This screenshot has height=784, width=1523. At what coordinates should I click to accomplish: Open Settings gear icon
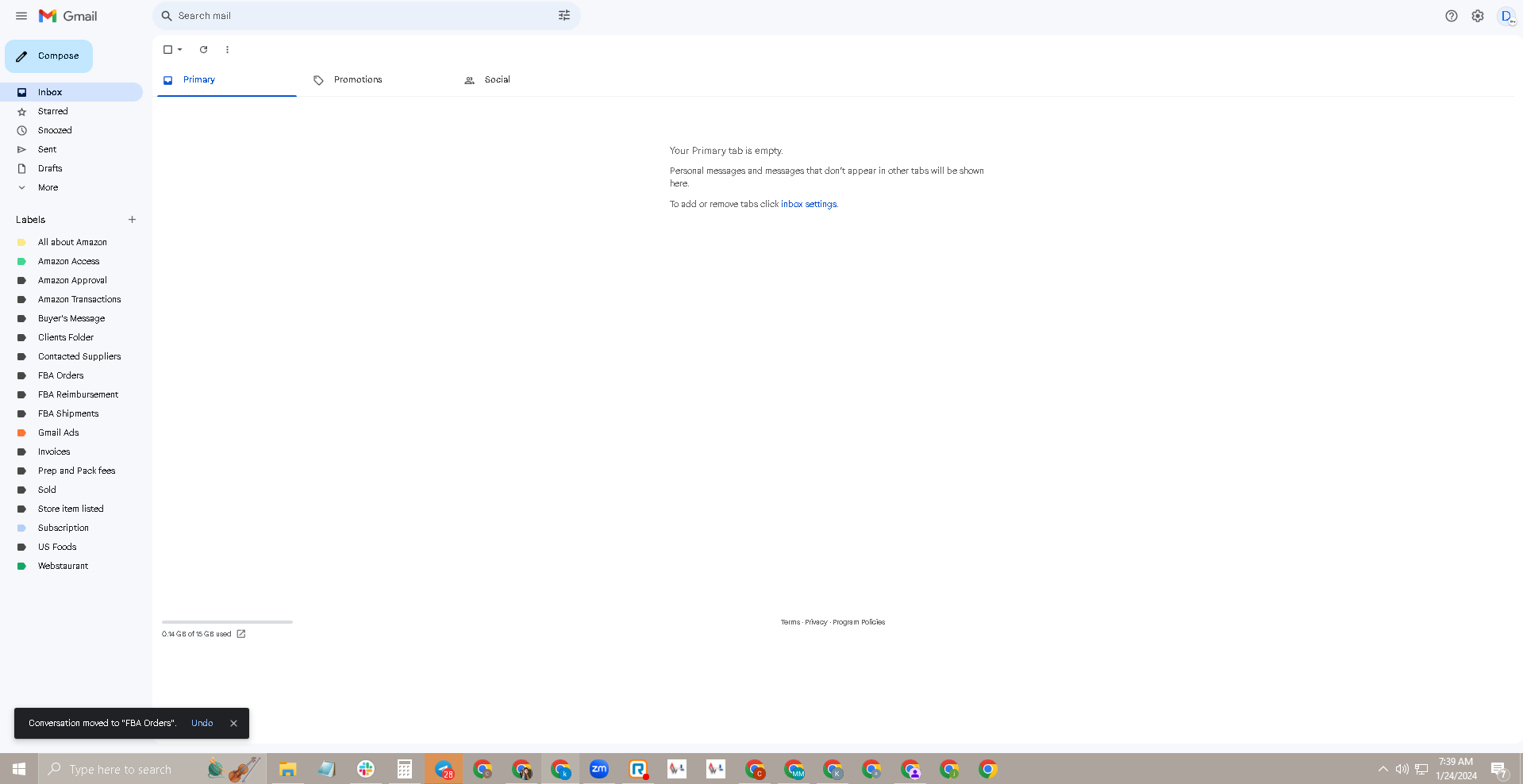click(1478, 16)
